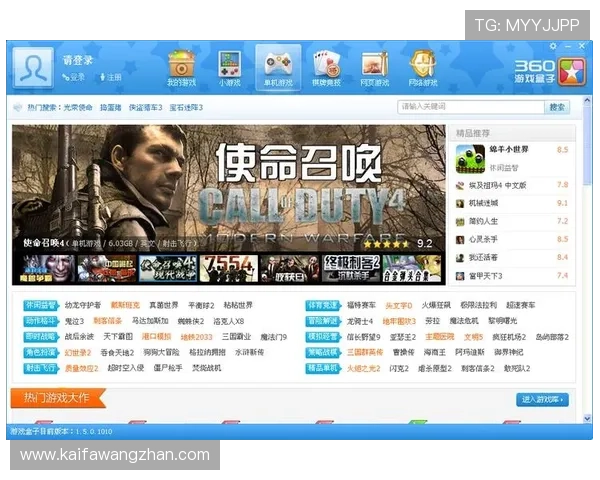The width and height of the screenshot is (600, 480).
Task: Click the game link 龙骑士4
Action: click(x=359, y=321)
